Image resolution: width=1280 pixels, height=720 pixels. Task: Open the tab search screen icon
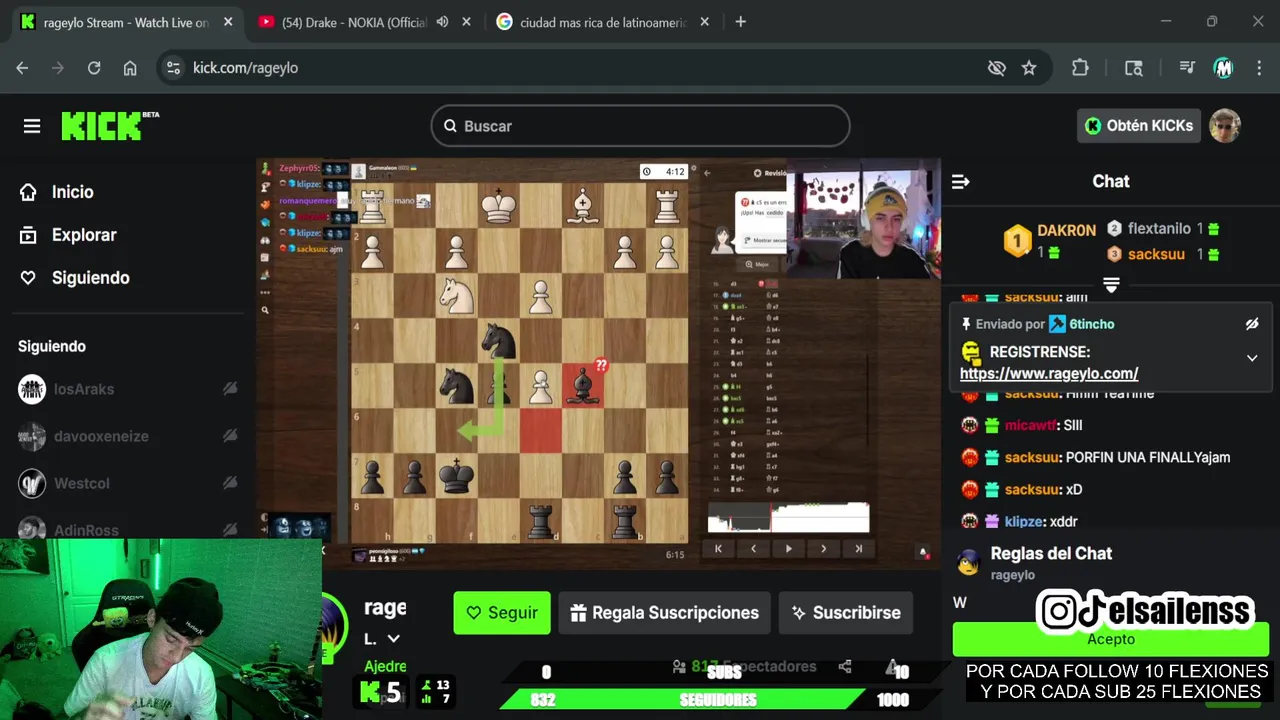click(1134, 68)
